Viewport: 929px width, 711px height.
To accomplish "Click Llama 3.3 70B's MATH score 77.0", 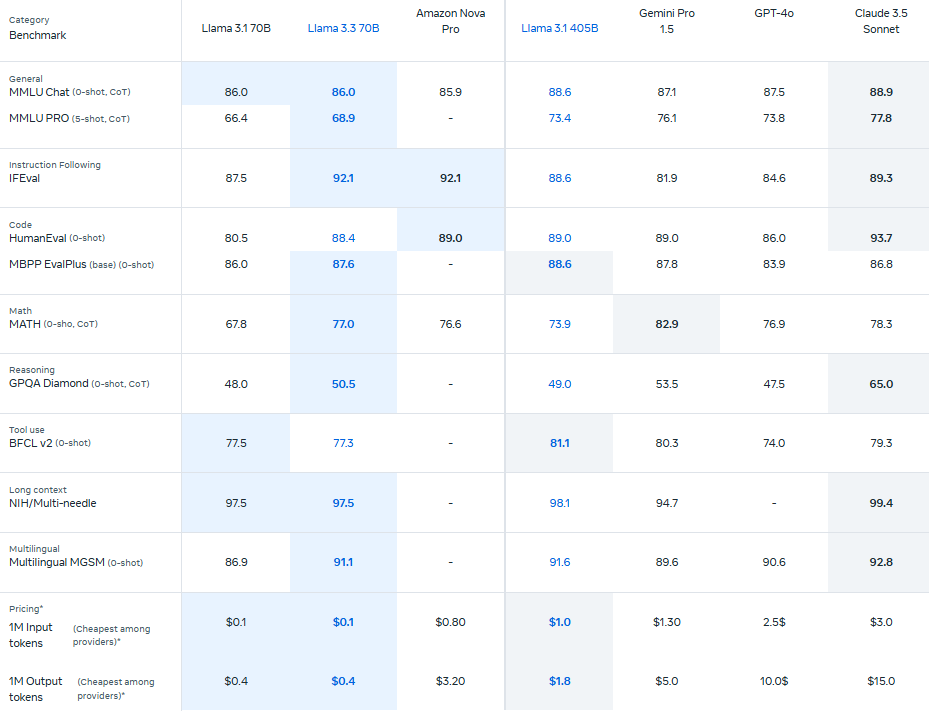I will click(x=343, y=324).
